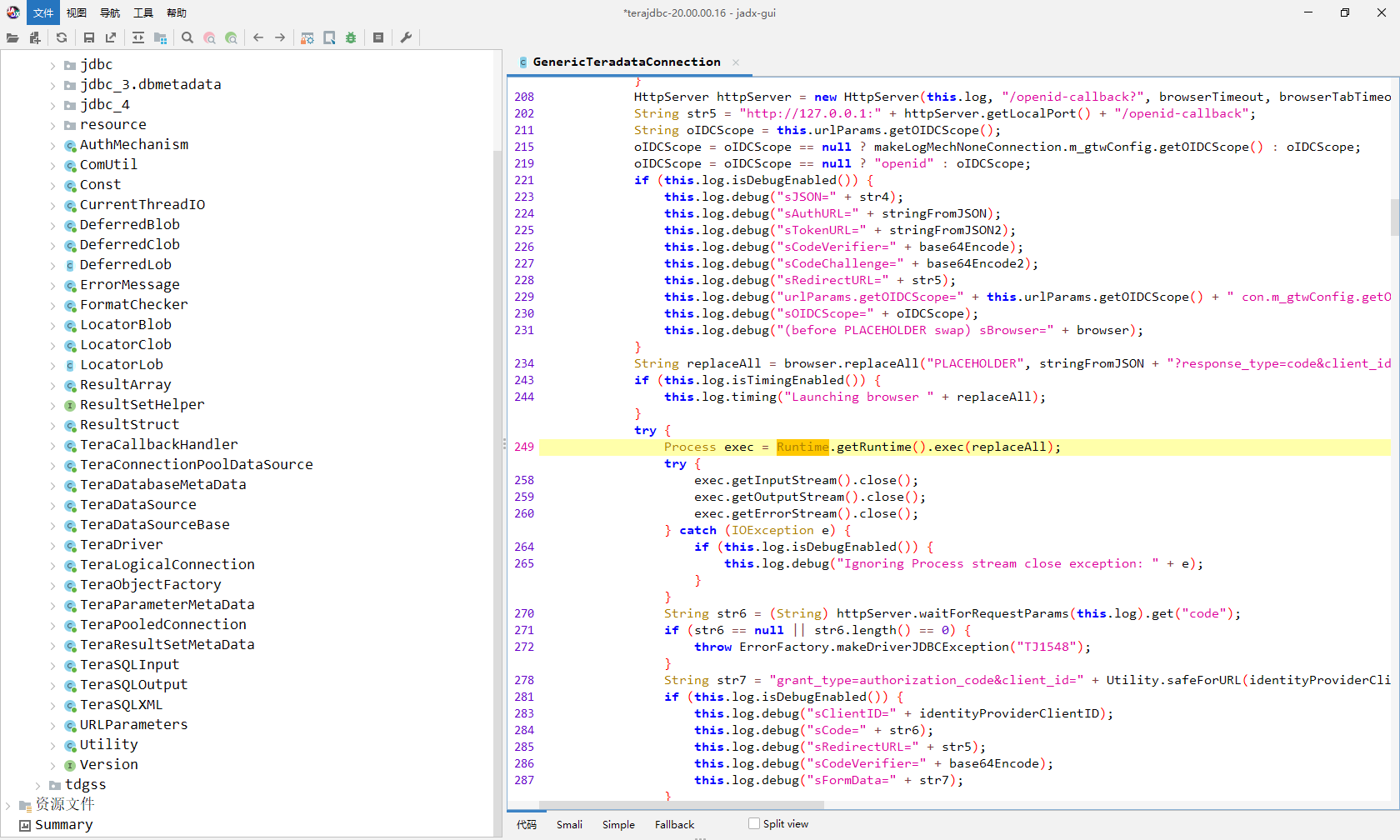Expand the jdbc package node
The height and width of the screenshot is (840, 1400).
click(52, 65)
